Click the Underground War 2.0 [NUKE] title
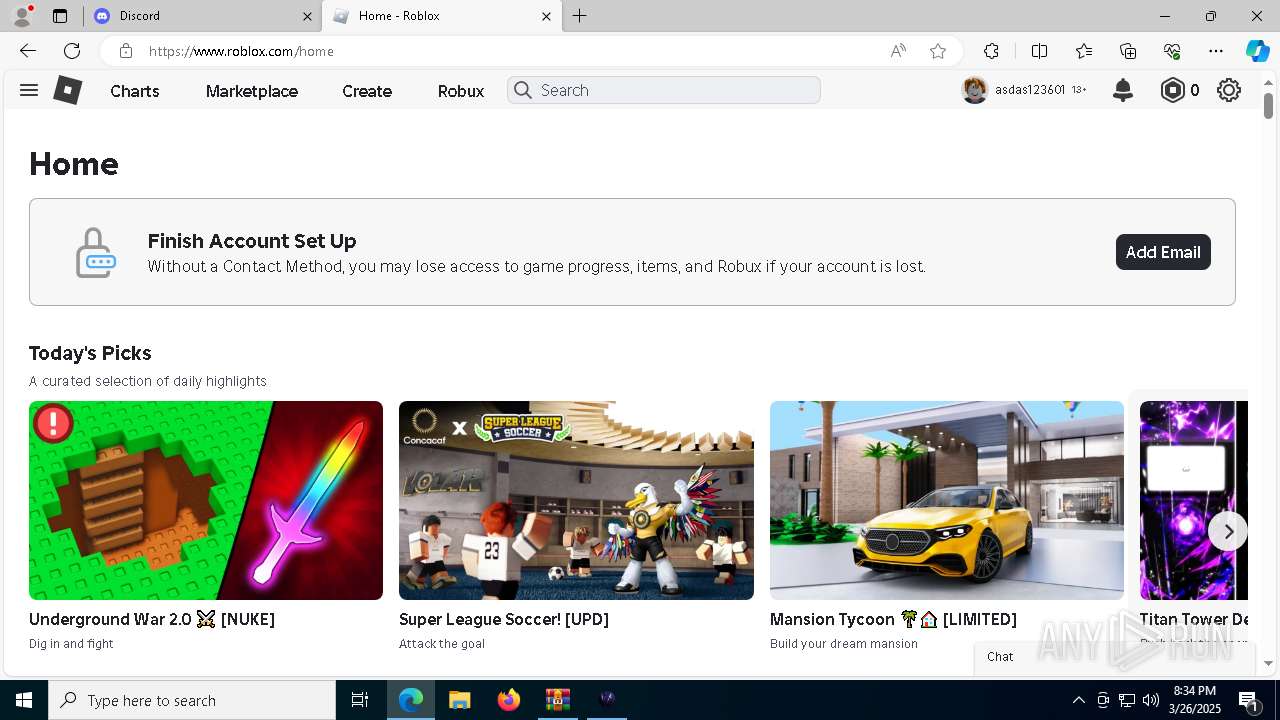Image resolution: width=1280 pixels, height=720 pixels. [x=152, y=619]
